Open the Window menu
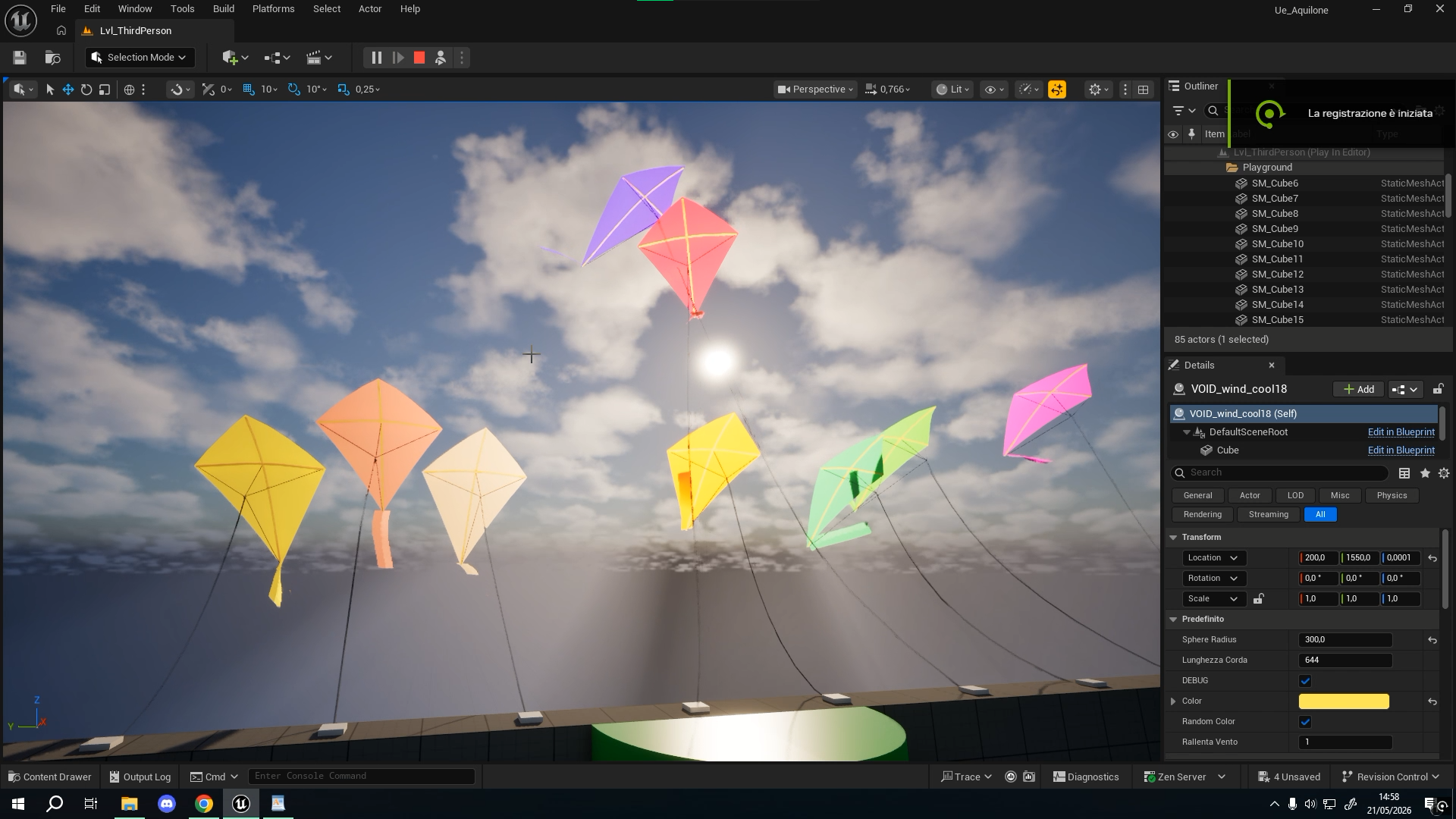This screenshot has height=819, width=1456. click(135, 9)
